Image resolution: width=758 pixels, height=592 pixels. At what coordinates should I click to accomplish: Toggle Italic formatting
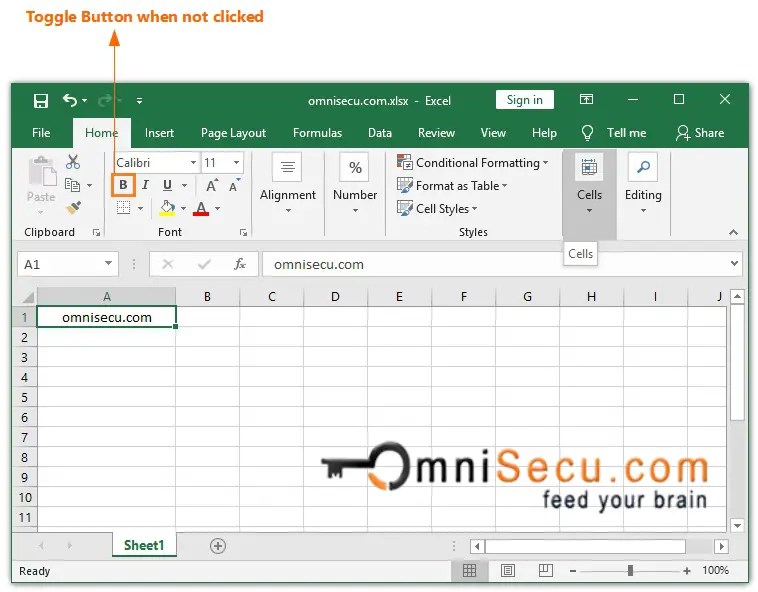(x=145, y=185)
